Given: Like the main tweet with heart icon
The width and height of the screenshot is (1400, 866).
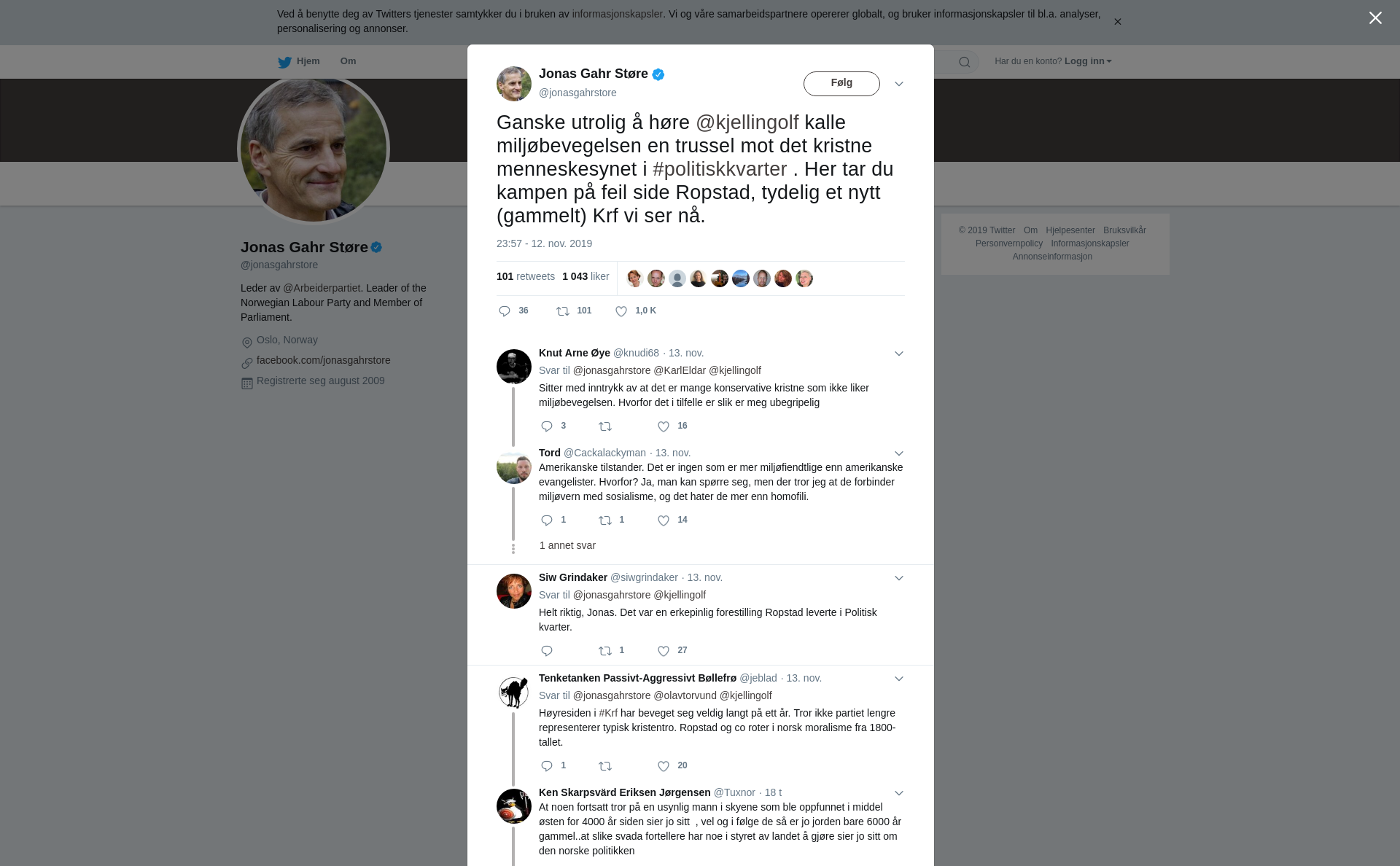Looking at the screenshot, I should pos(621,311).
